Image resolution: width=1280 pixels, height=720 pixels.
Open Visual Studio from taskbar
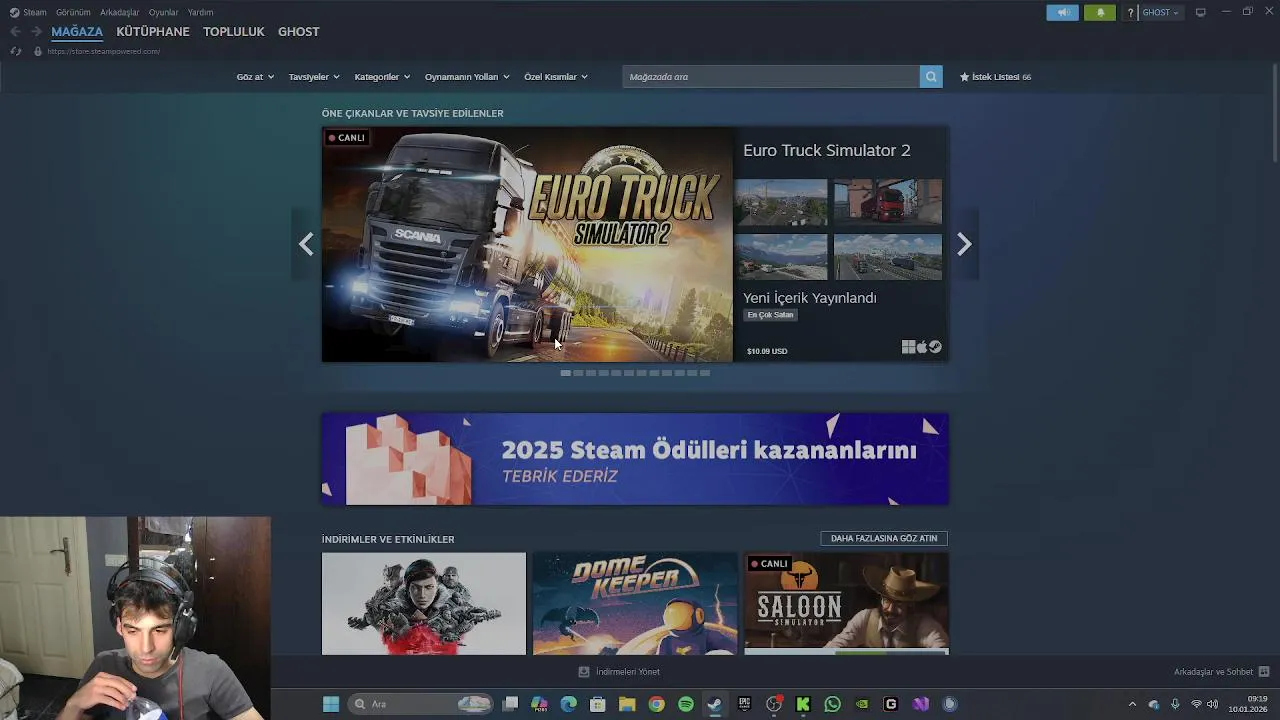[920, 704]
